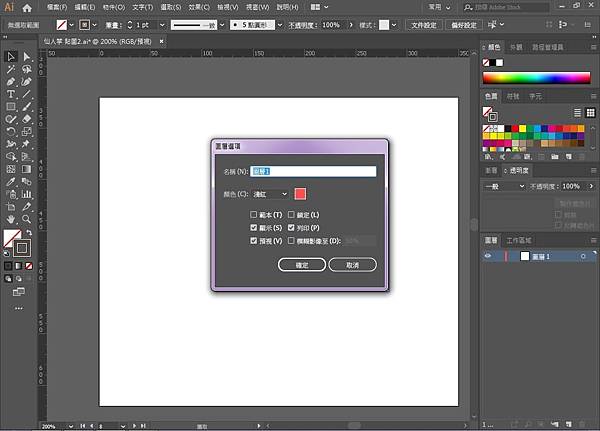The image size is (600, 431).
Task: Select the Blend tool
Action: 26,181
